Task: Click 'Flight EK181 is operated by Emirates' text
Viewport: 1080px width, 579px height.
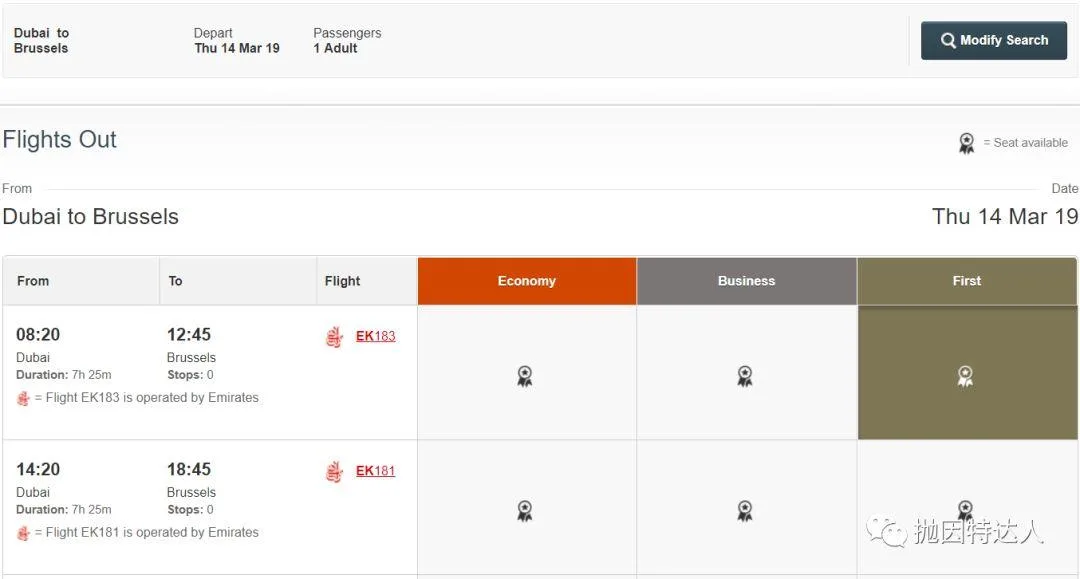Action: (152, 532)
